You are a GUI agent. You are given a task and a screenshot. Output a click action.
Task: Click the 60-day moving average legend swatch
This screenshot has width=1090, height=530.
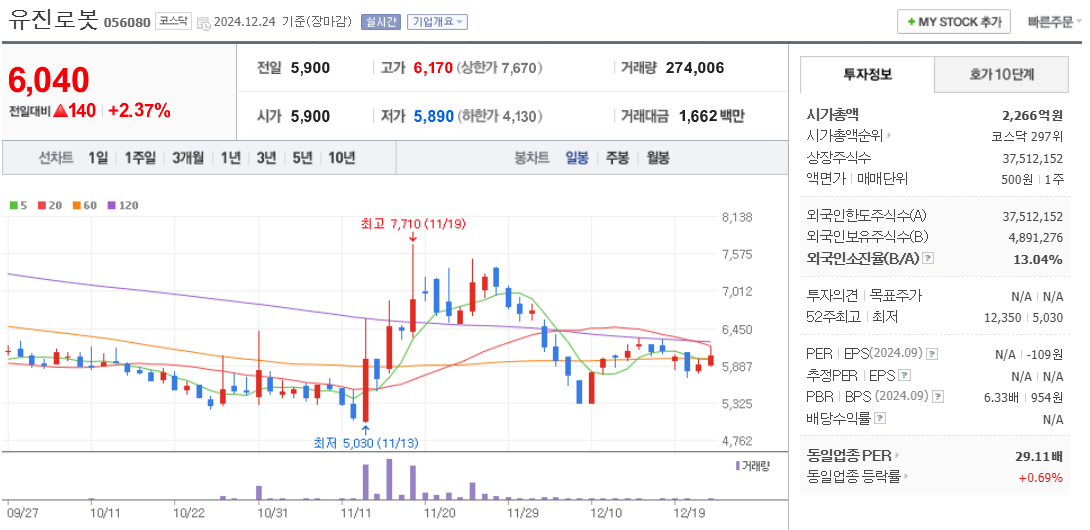(x=76, y=205)
